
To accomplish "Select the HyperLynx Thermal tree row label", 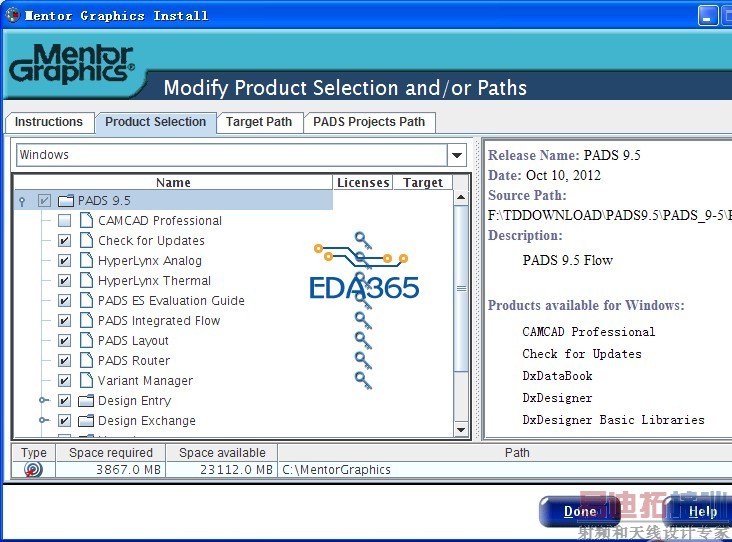I will tap(155, 281).
